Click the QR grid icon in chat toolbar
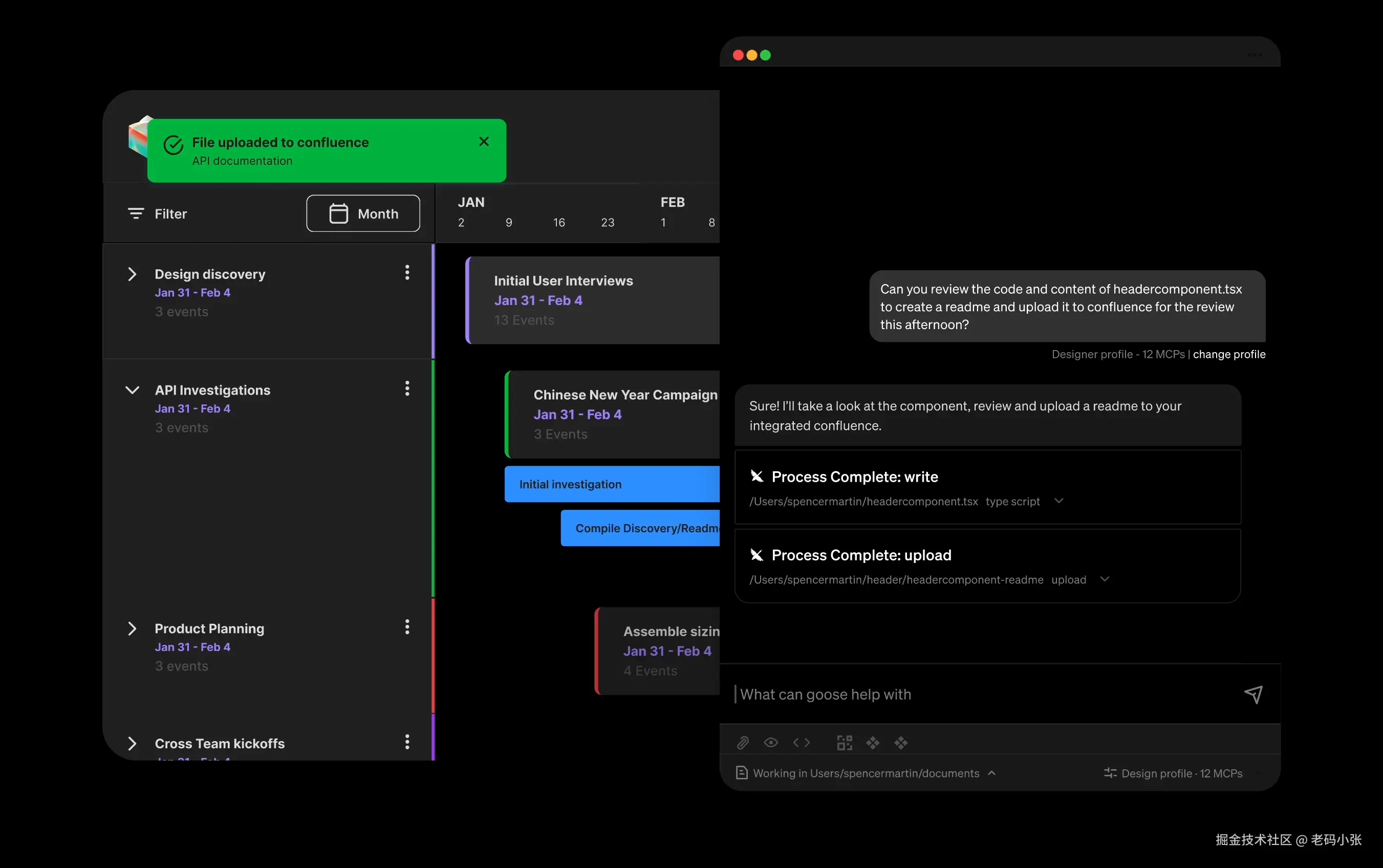Screen dimensions: 1383x868 click(x=844, y=743)
